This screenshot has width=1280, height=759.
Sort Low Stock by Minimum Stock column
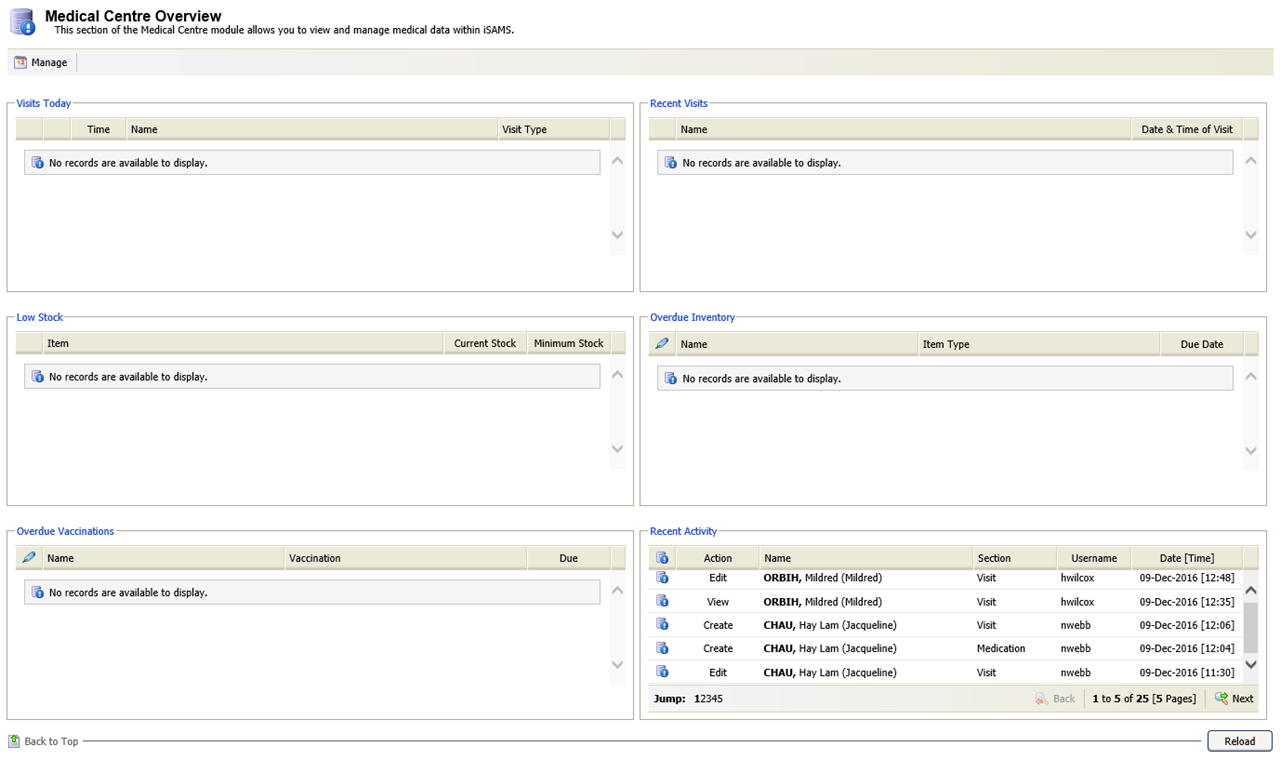pos(568,343)
